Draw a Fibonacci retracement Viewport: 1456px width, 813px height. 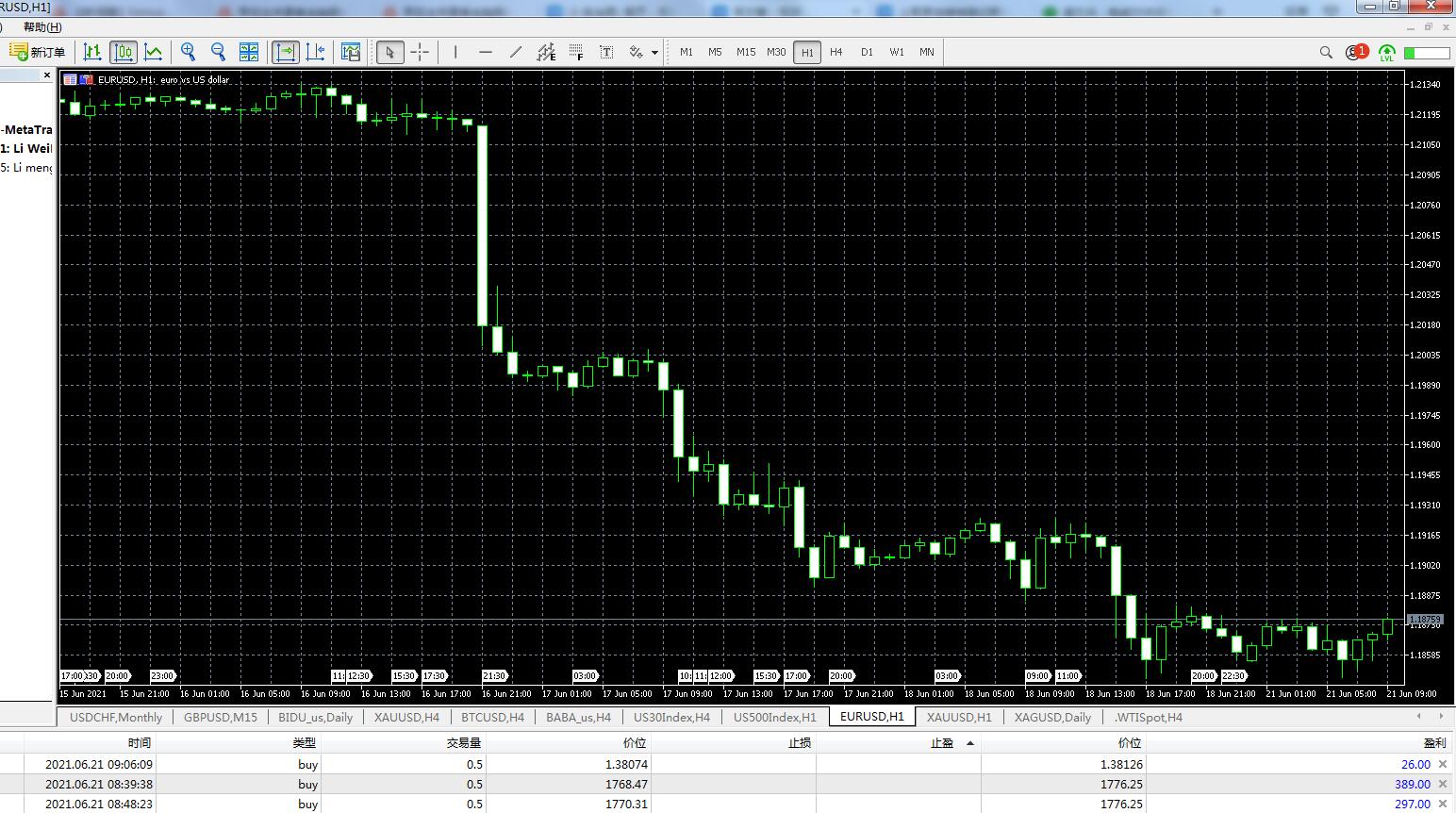pos(576,52)
